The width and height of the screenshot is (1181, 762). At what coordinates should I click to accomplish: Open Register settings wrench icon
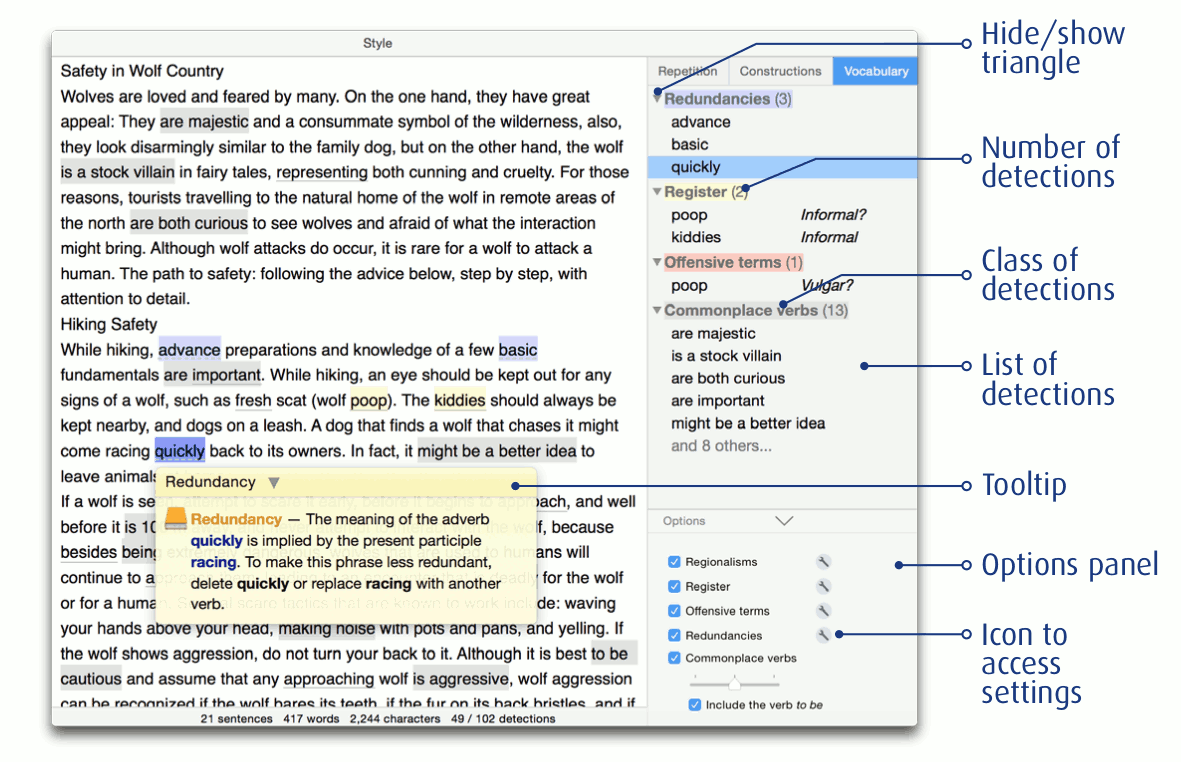[823, 587]
